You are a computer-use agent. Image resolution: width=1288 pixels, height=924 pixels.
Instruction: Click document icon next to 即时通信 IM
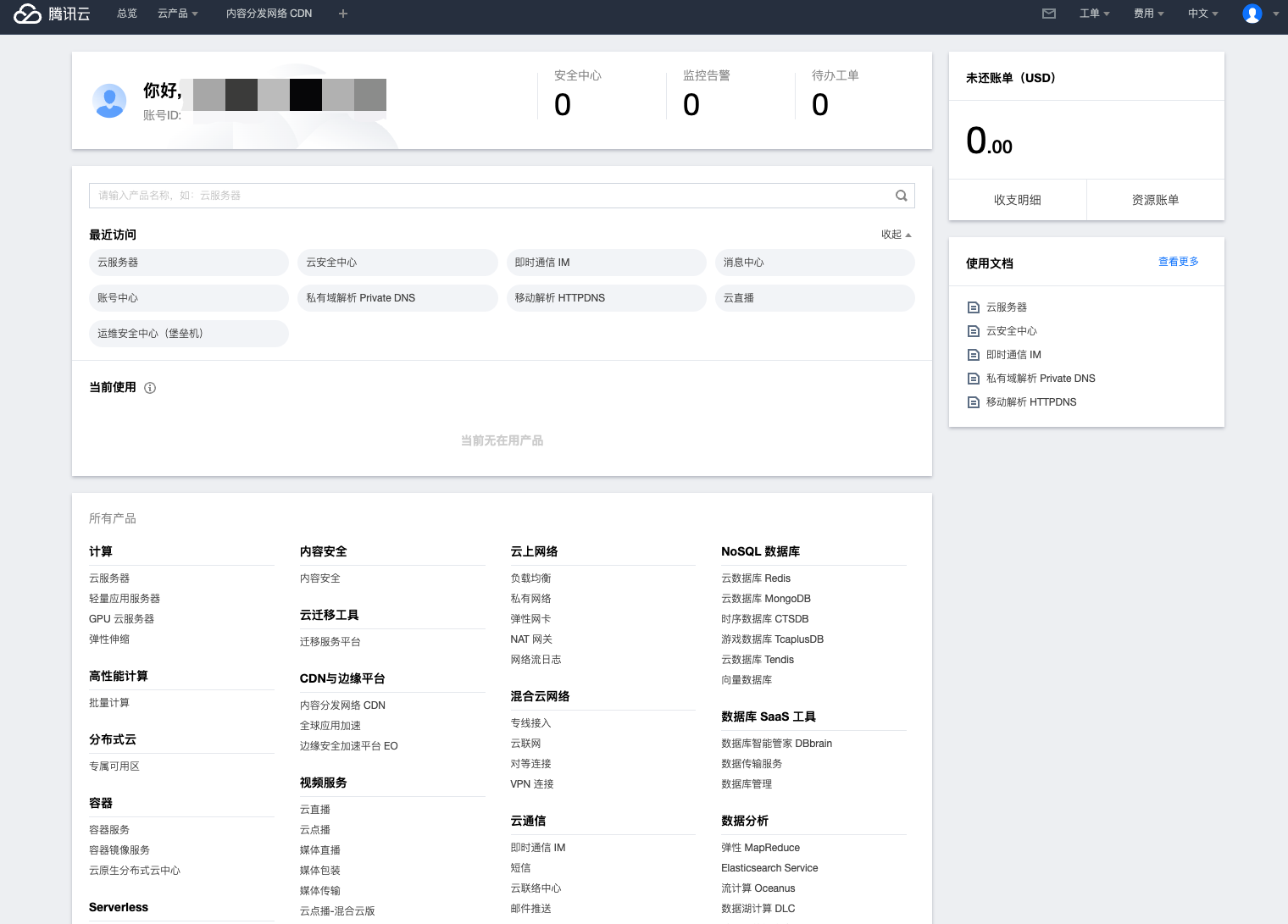pyautogui.click(x=974, y=355)
